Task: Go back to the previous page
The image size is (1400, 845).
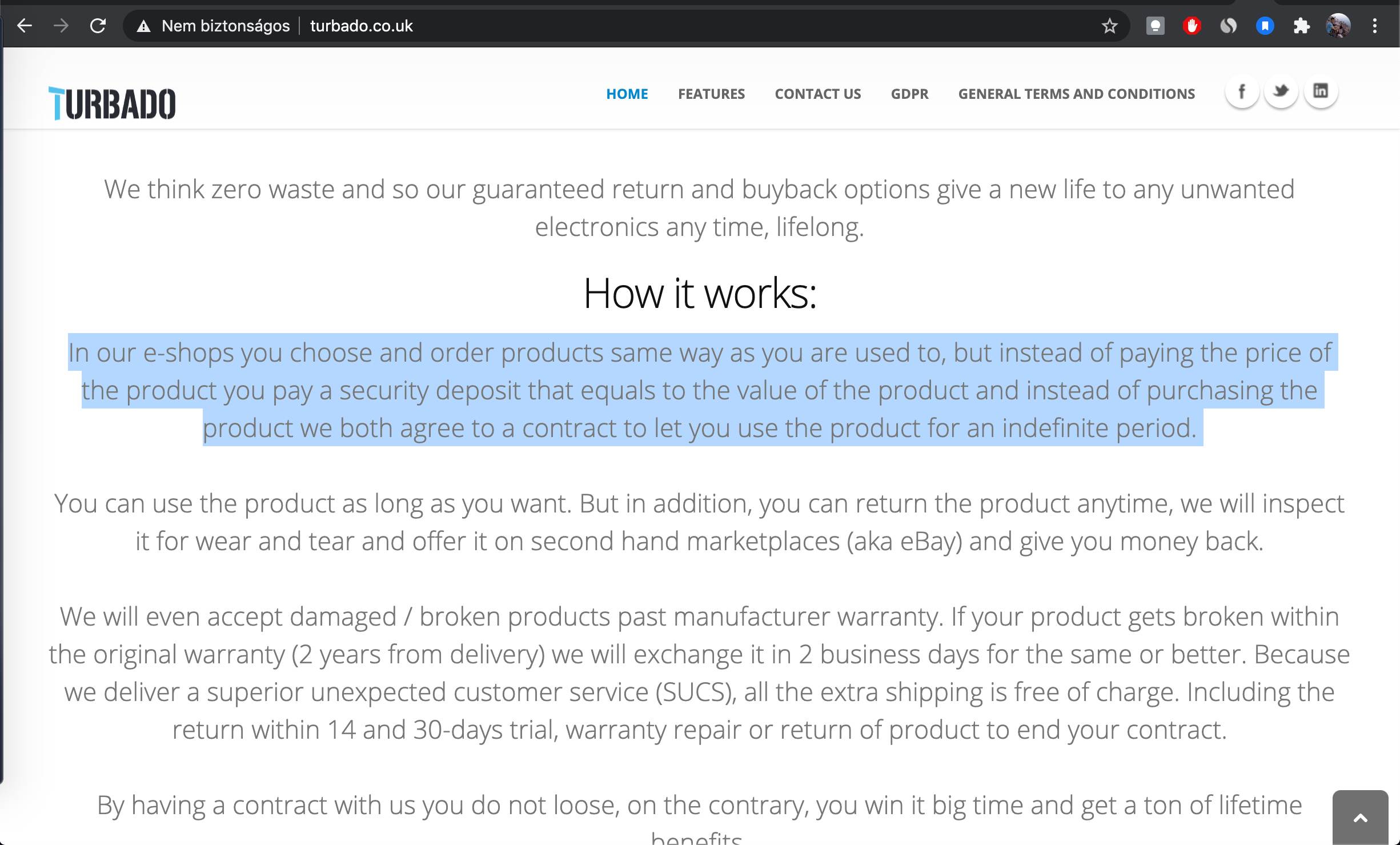Action: pyautogui.click(x=25, y=26)
